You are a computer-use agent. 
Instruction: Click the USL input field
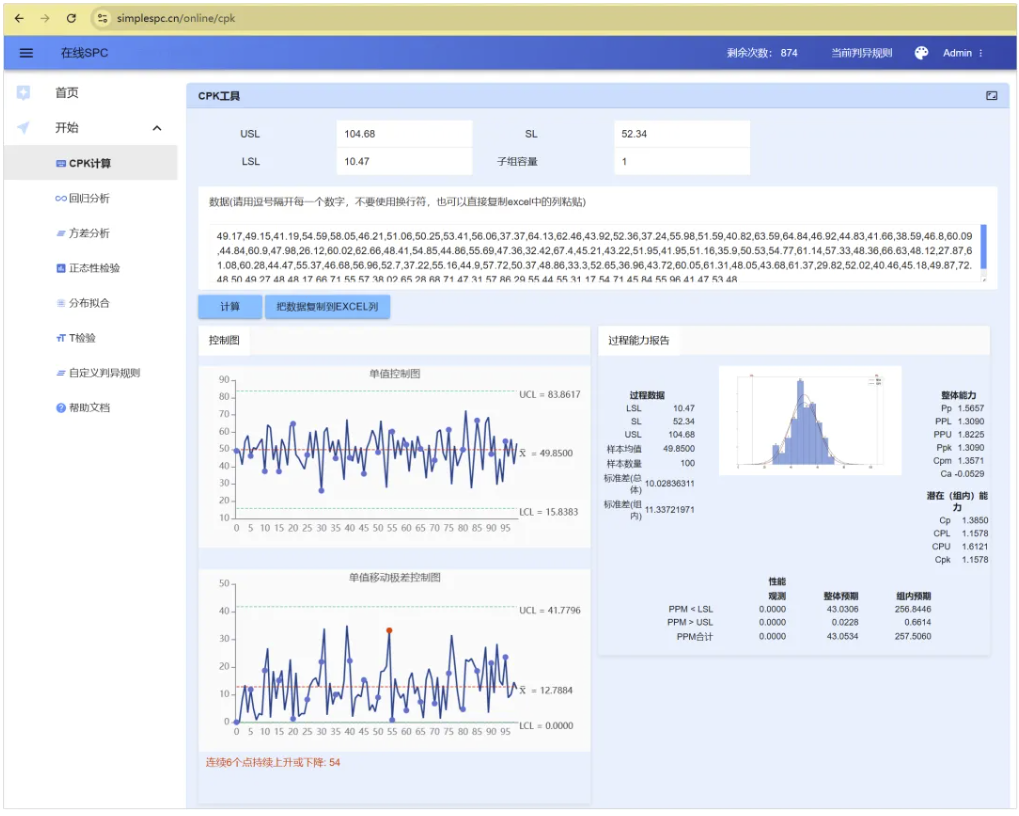[402, 134]
